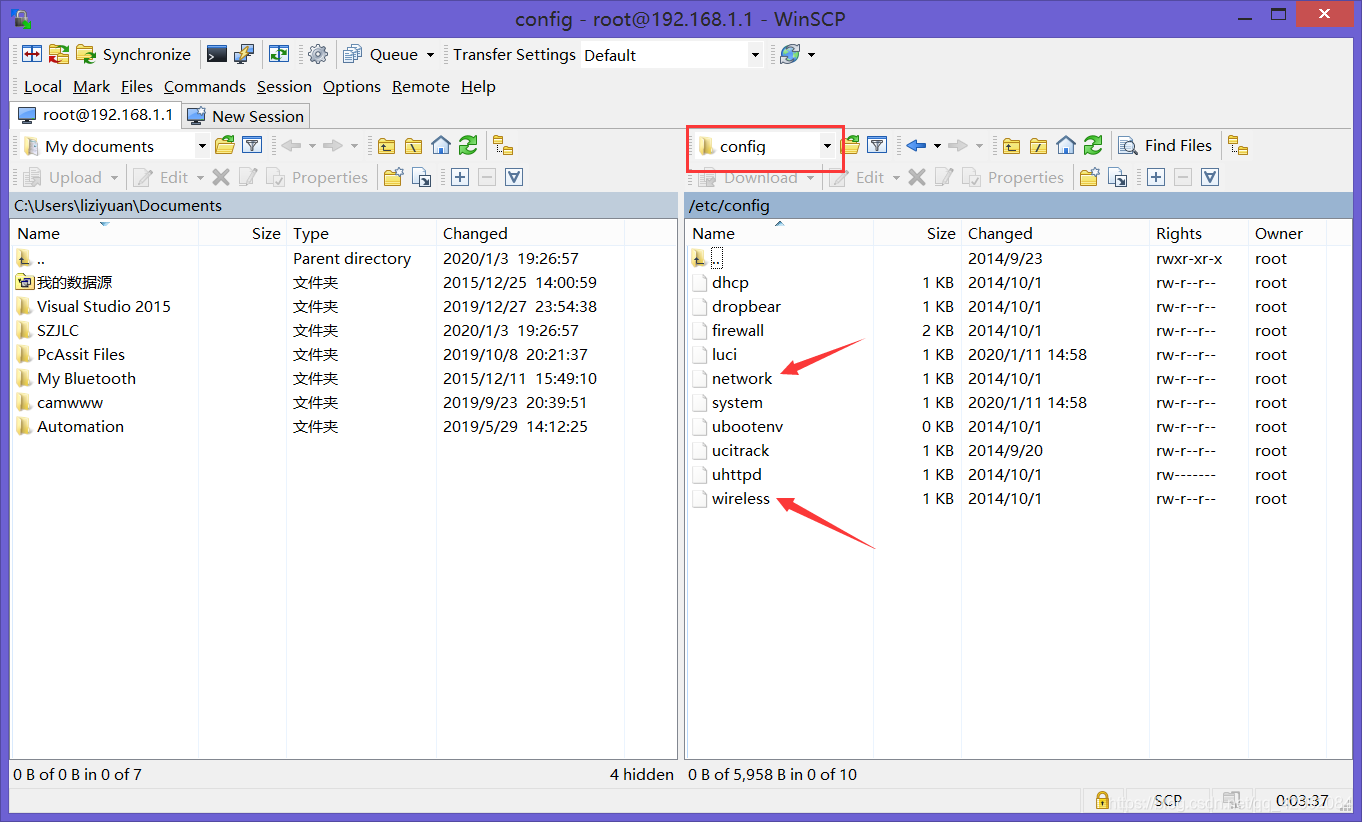The width and height of the screenshot is (1362, 822).
Task: Sort the local panel by Type column header
Action: 363,233
